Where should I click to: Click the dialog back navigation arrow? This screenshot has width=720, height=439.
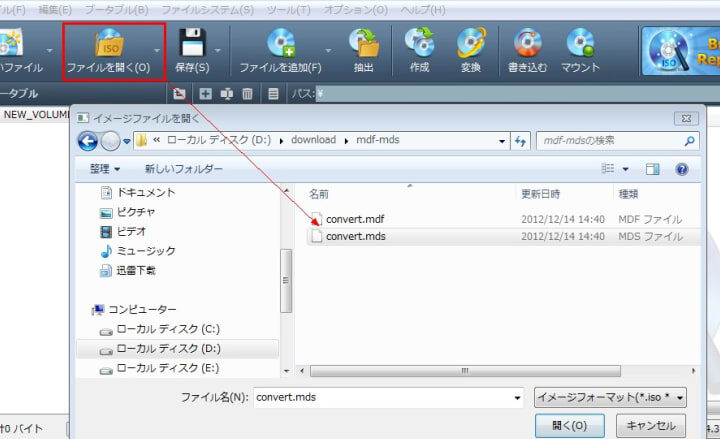tap(88, 141)
